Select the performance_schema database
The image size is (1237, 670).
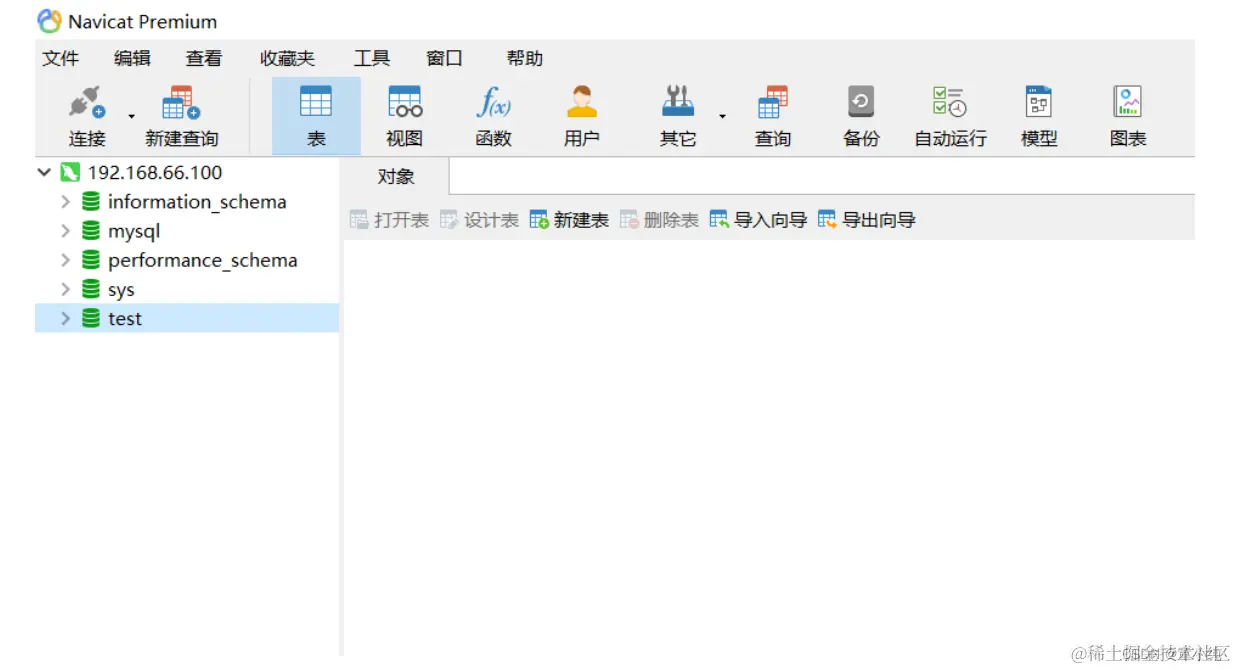[203, 260]
